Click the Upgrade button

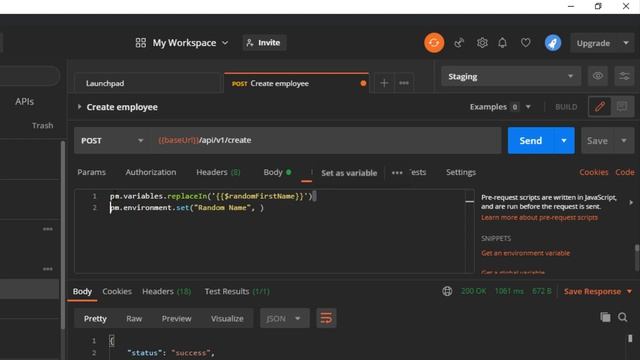tap(593, 43)
